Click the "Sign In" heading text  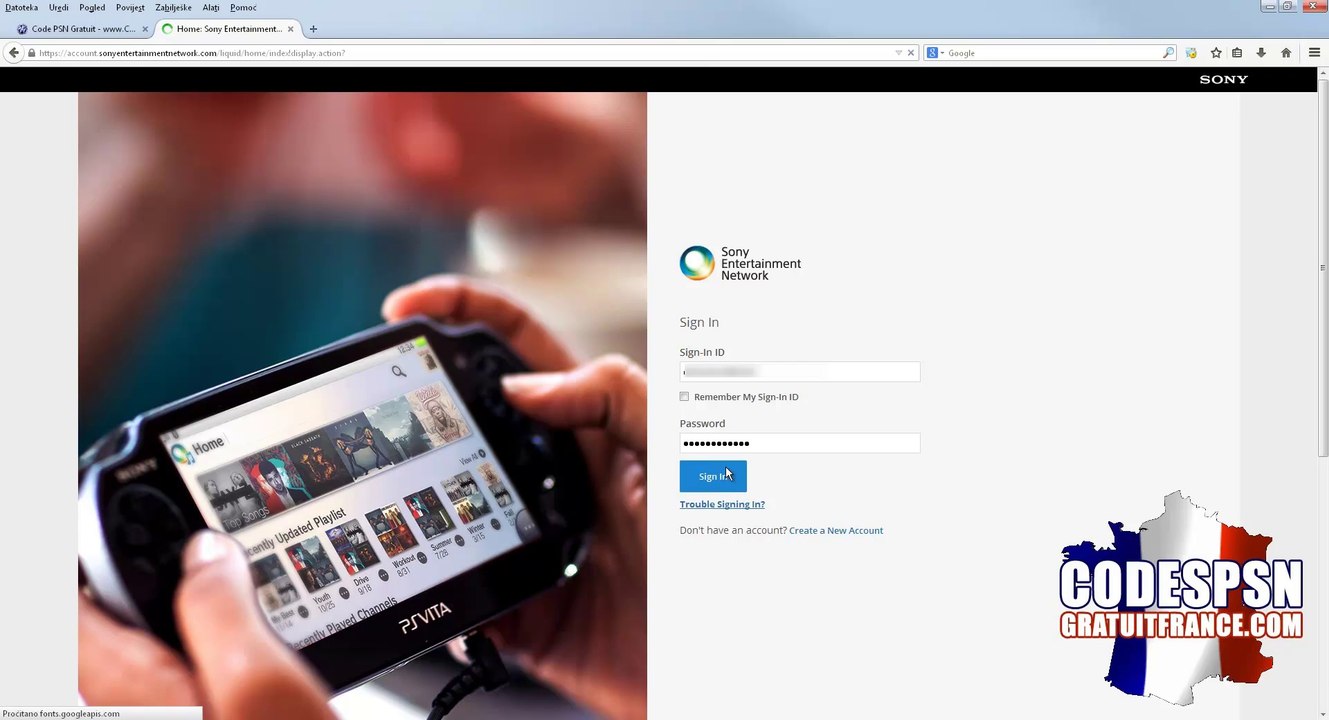699,322
